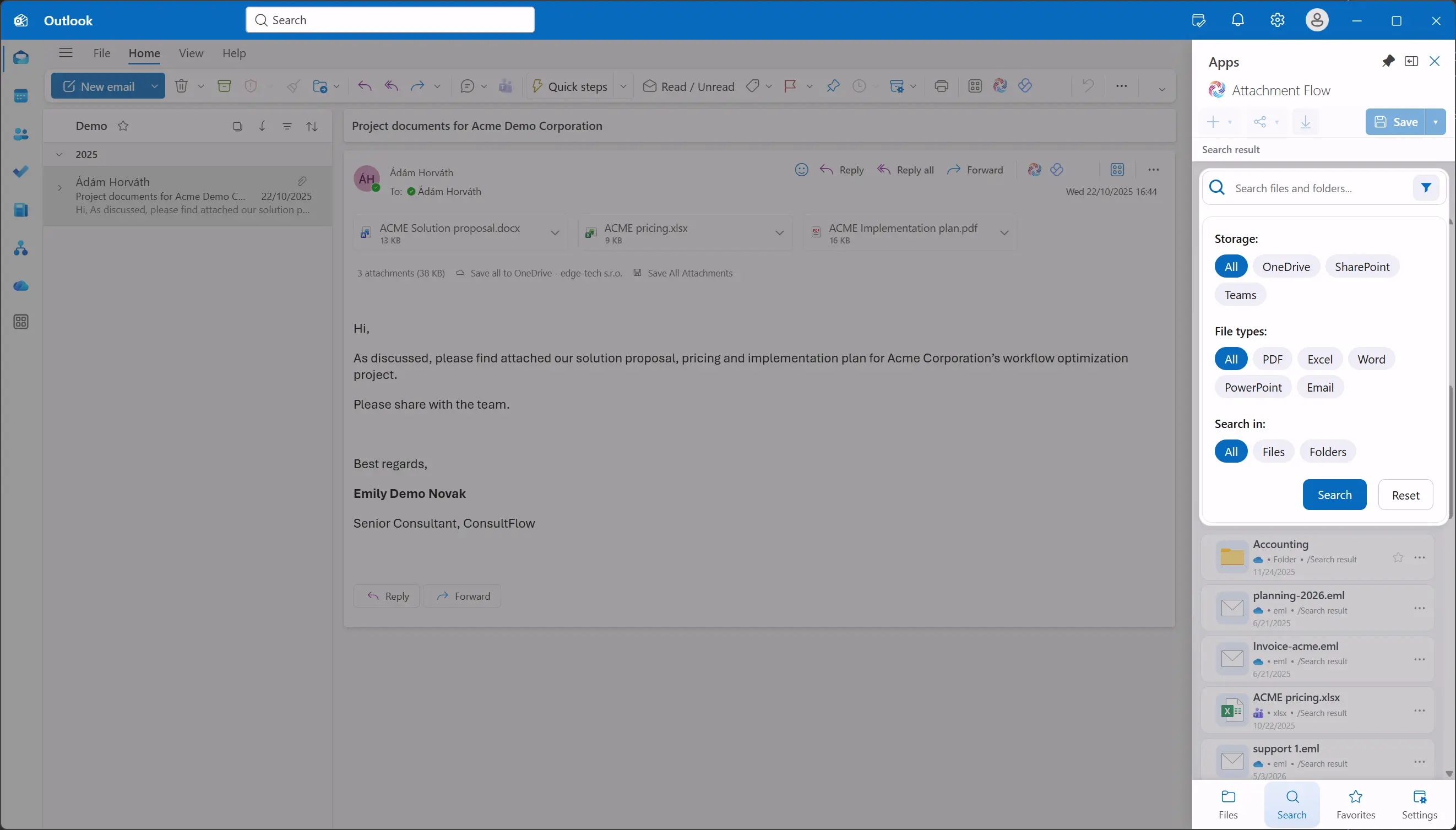Click the Pin icon in ribbon

(833, 86)
